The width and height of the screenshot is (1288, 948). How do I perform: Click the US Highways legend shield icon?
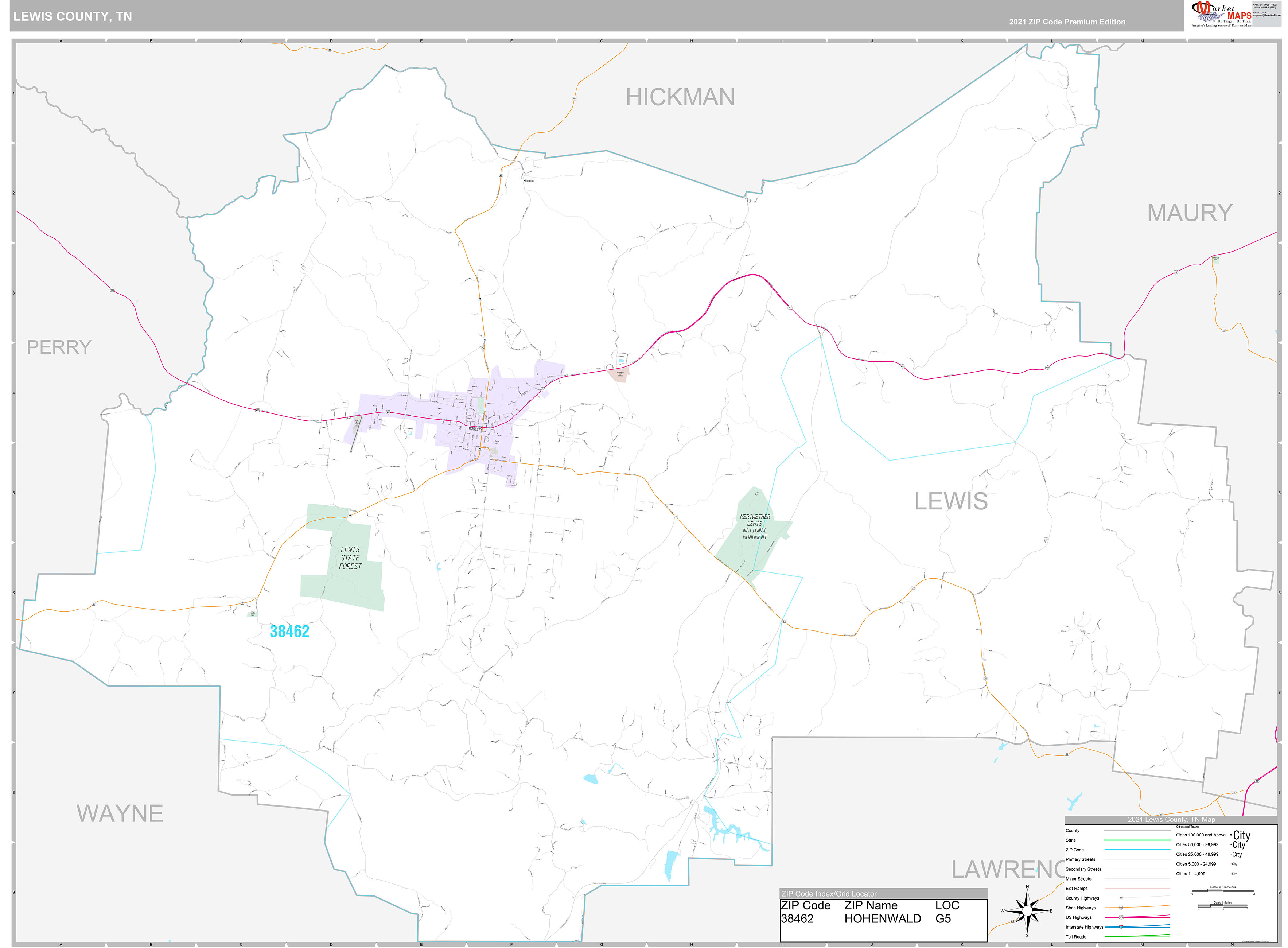[x=1121, y=917]
